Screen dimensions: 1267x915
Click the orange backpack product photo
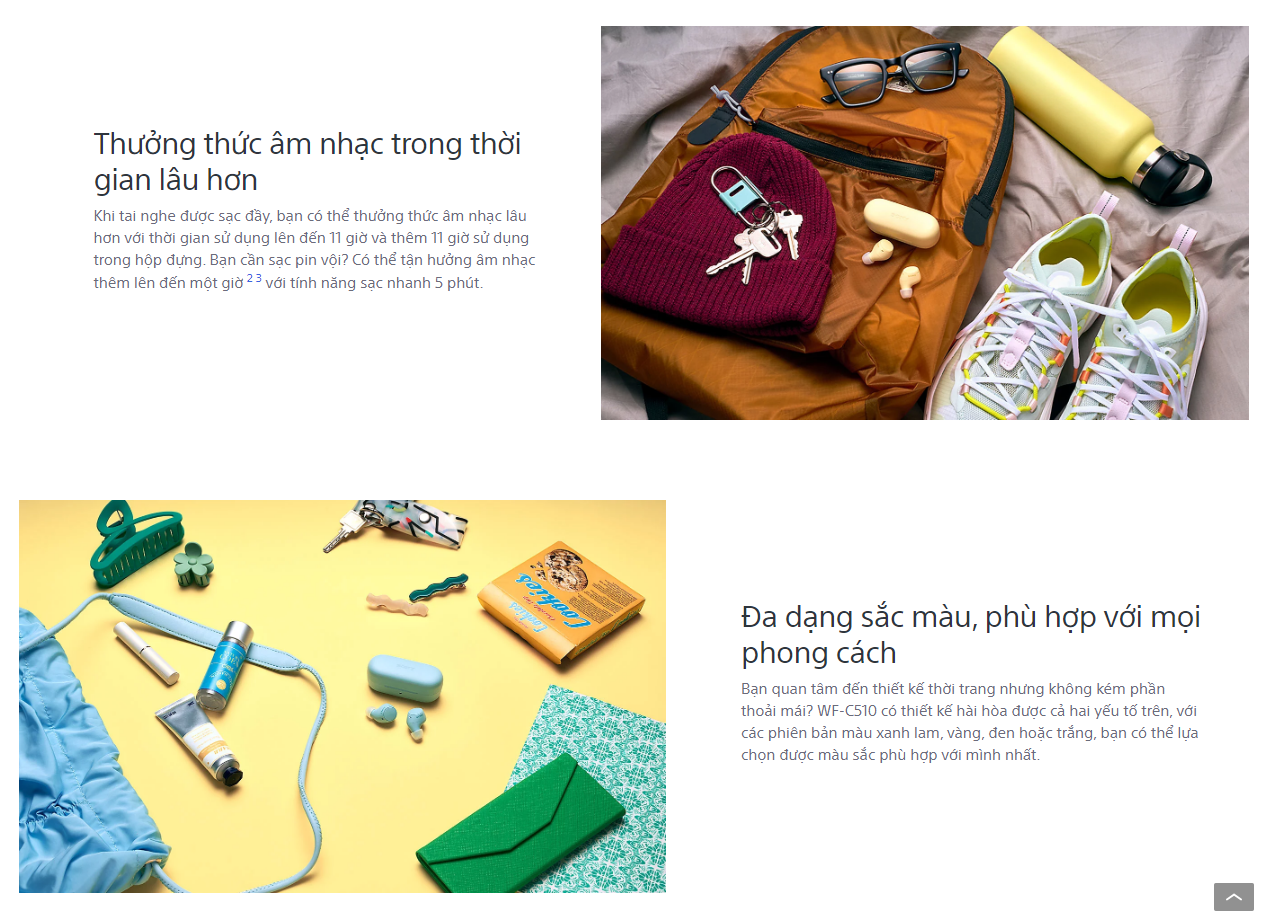(924, 223)
